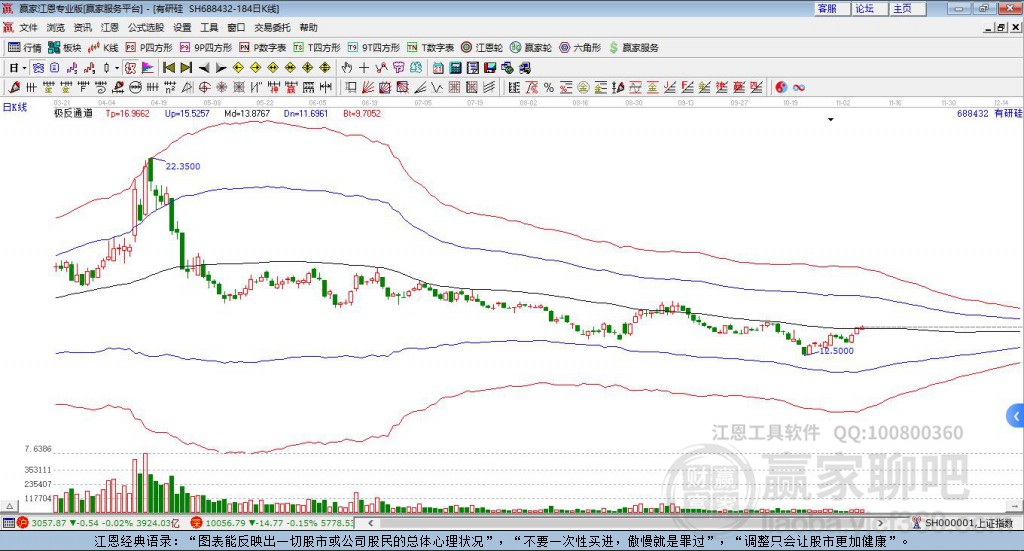Image resolution: width=1024 pixels, height=551 pixels.
Task: Open the 板块 sector view
Action: [x=64, y=48]
